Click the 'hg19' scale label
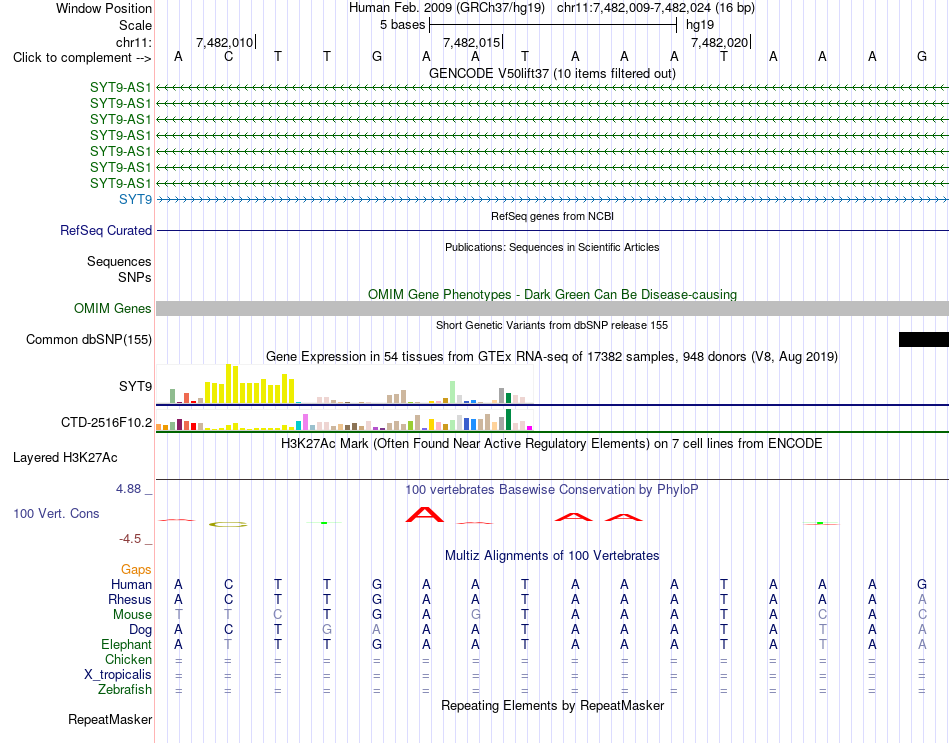 tap(700, 25)
